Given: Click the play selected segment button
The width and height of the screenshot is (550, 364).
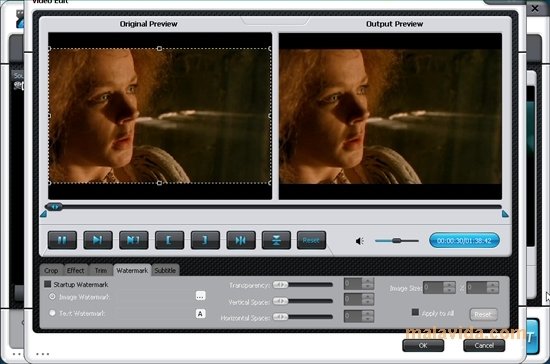Looking at the screenshot, I should [x=134, y=240].
